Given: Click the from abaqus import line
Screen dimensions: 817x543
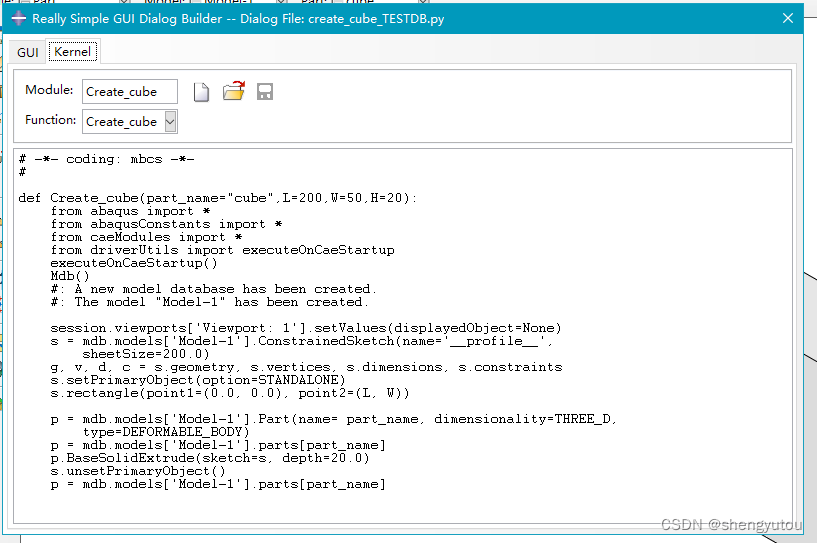Looking at the screenshot, I should (x=130, y=211).
